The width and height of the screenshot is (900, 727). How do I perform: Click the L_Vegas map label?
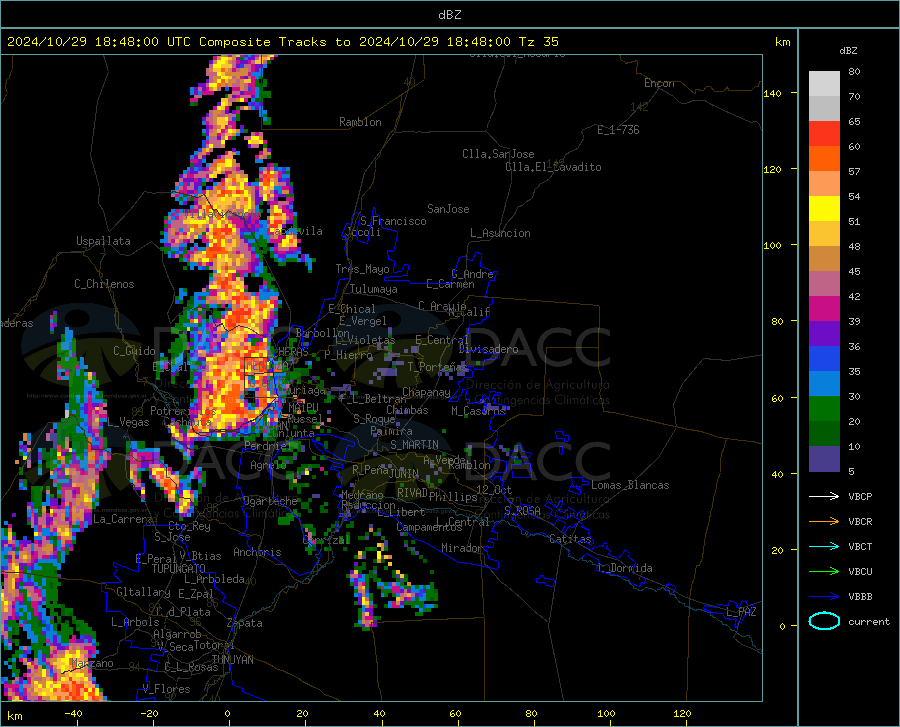[x=129, y=422]
